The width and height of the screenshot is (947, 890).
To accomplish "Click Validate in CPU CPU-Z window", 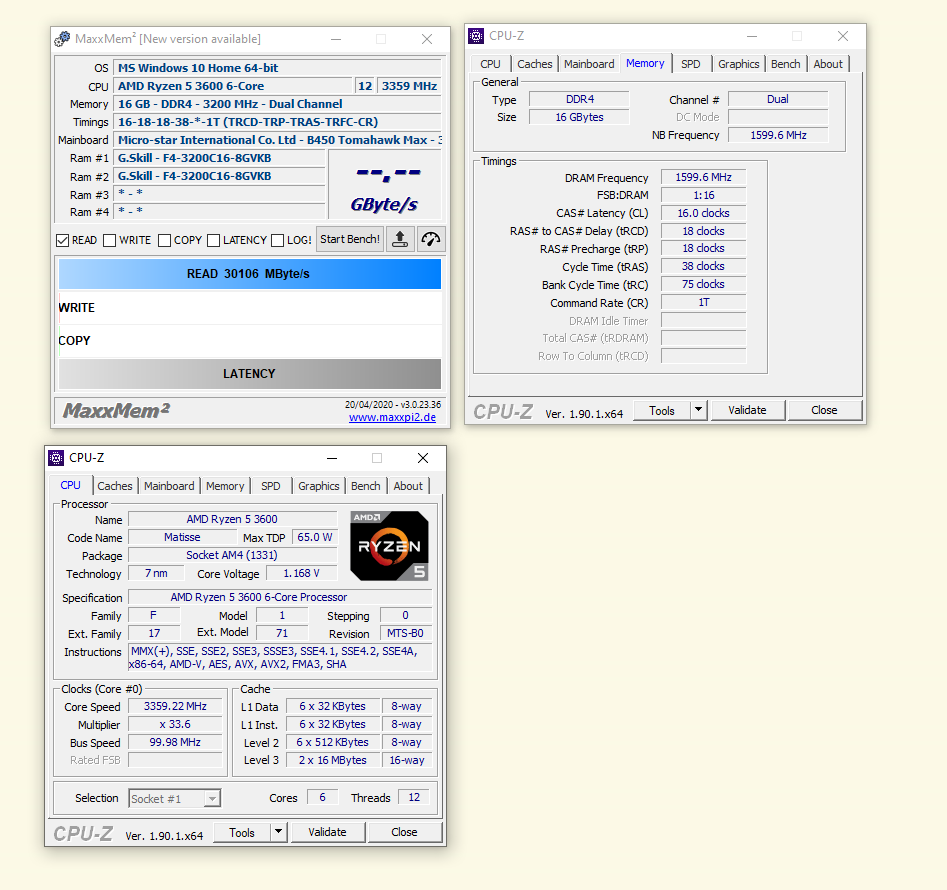I will point(328,832).
